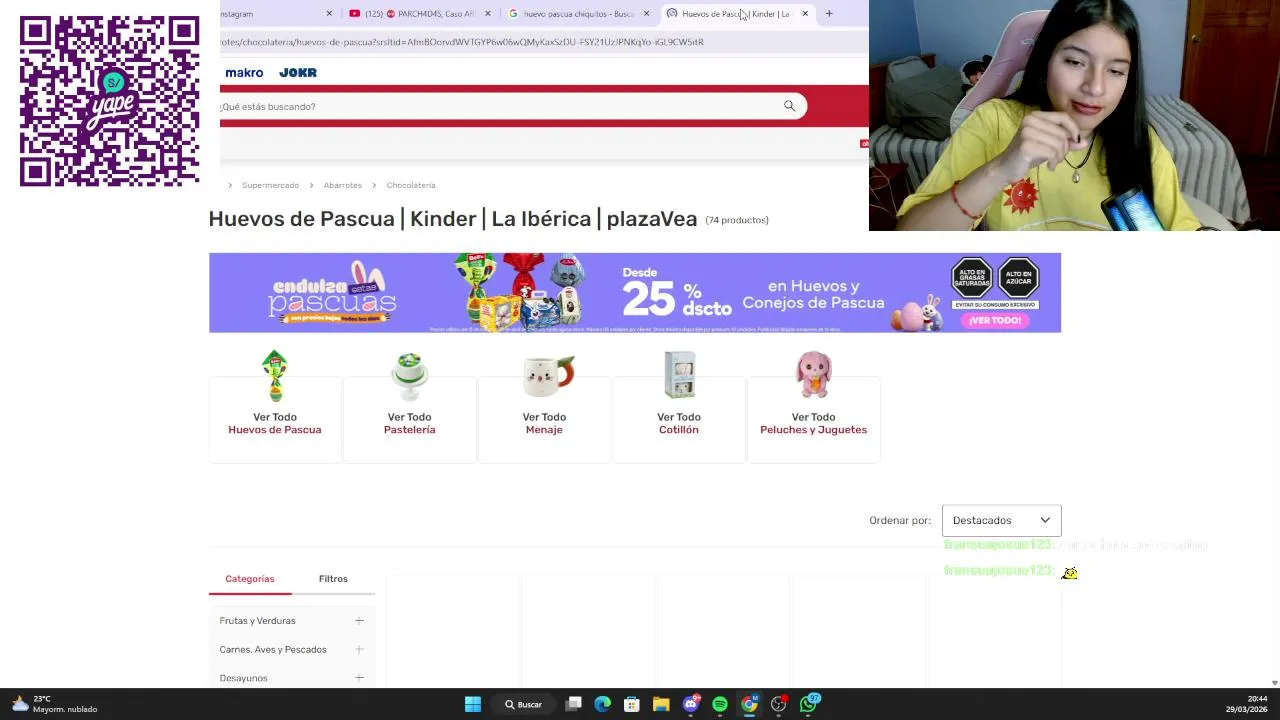
Task: Click the page scrollbar down arrow
Action: pos(1273,682)
